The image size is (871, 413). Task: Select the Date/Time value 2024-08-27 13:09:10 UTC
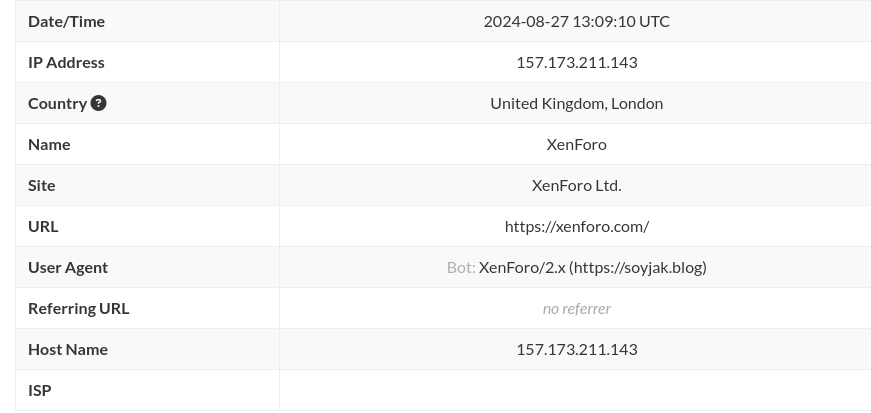pos(577,21)
